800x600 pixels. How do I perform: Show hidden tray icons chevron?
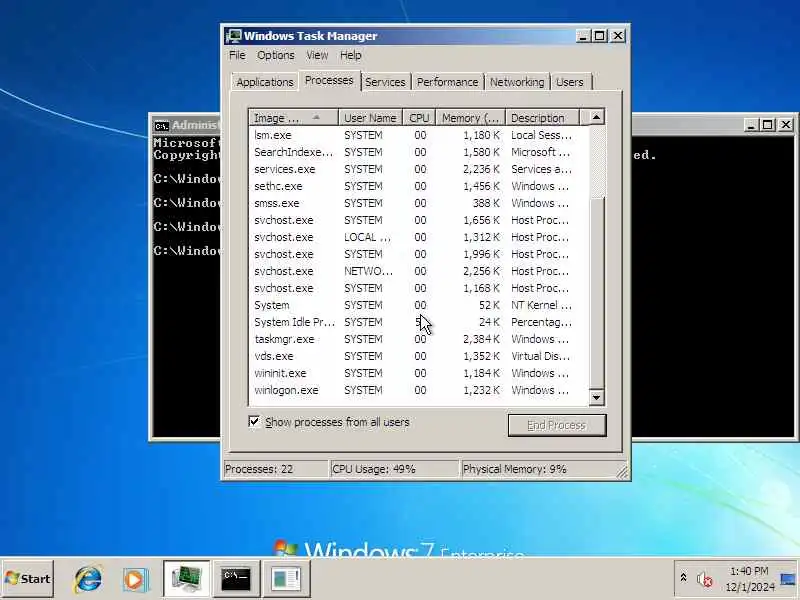683,578
